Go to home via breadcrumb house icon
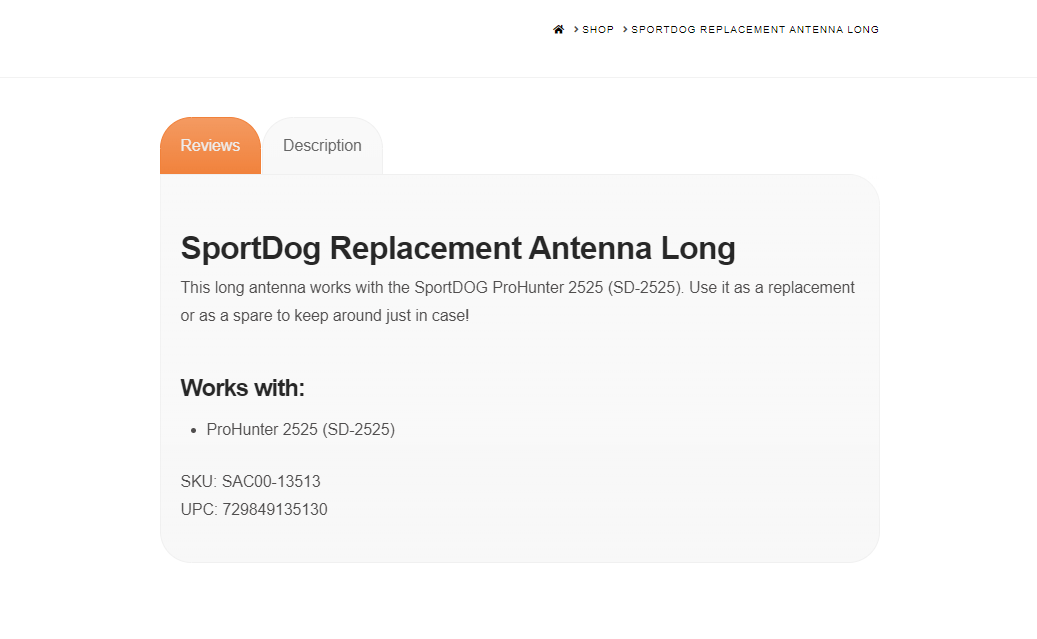Viewport: 1037px width, 639px height. pyautogui.click(x=559, y=29)
